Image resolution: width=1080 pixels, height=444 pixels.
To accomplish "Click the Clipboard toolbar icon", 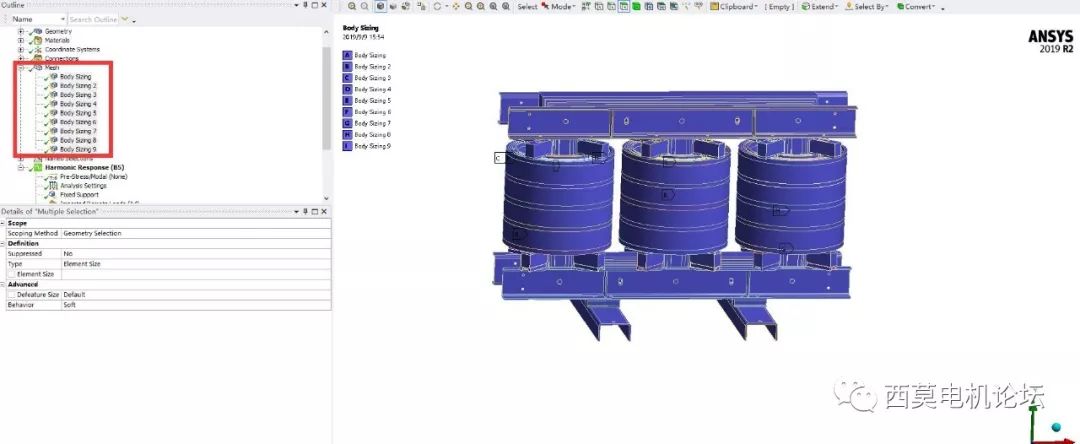I will click(x=715, y=6).
